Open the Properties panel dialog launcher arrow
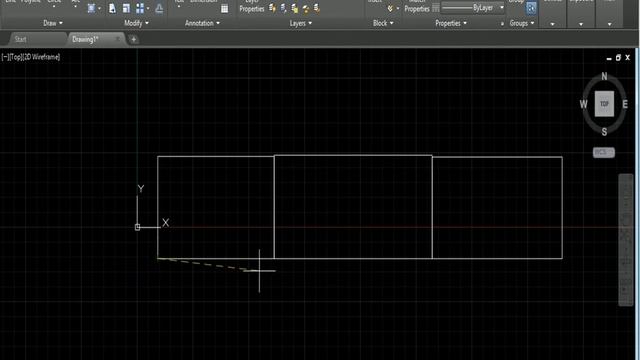This screenshot has width=640, height=360. click(502, 24)
